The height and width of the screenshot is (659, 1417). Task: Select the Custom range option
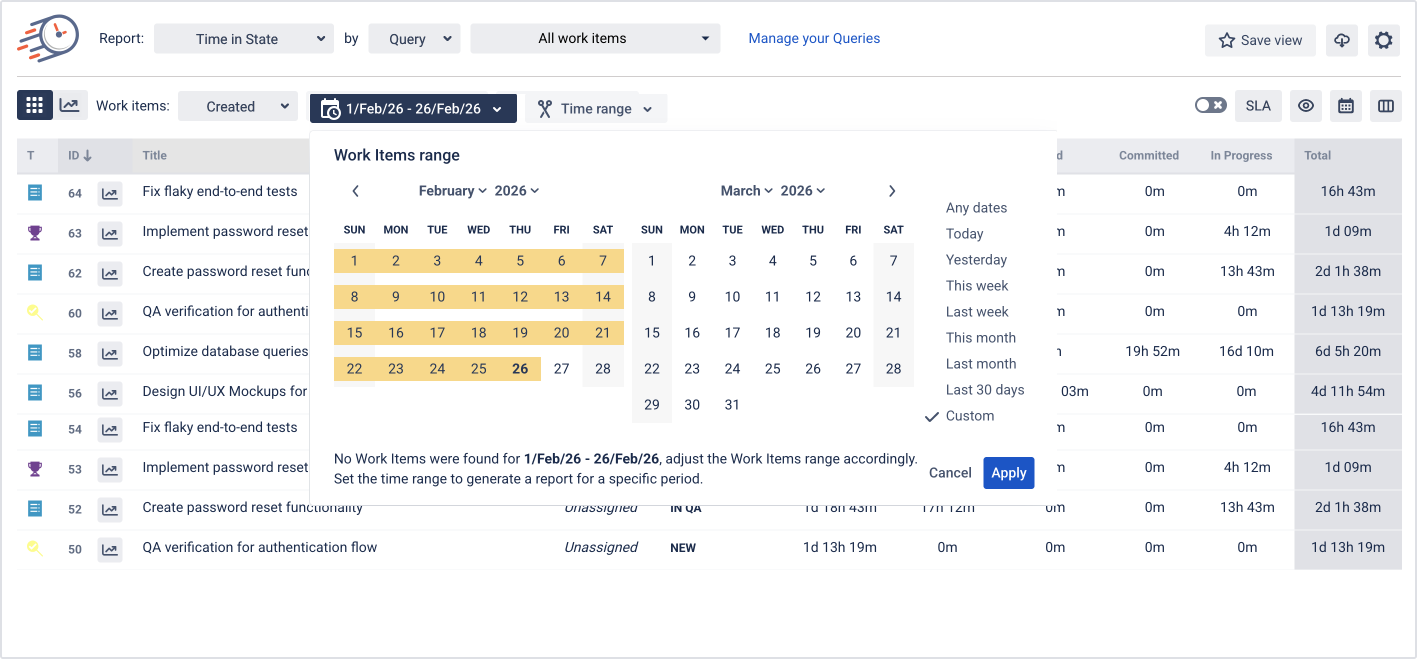coord(969,416)
